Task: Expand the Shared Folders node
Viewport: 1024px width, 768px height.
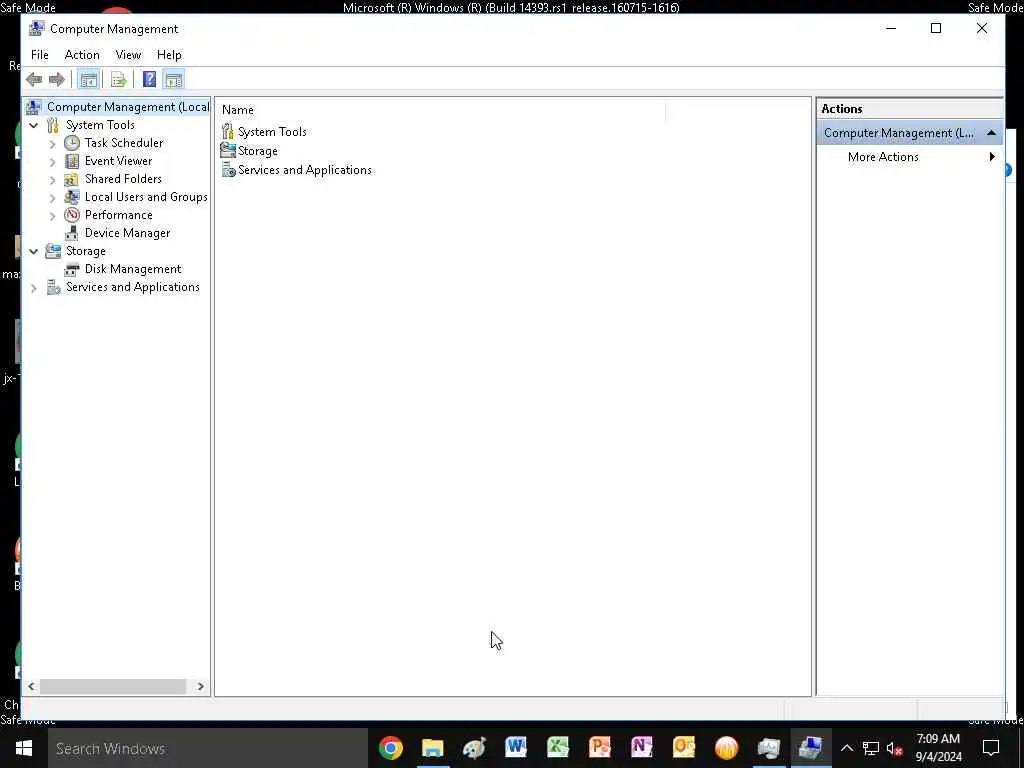Action: coord(52,179)
